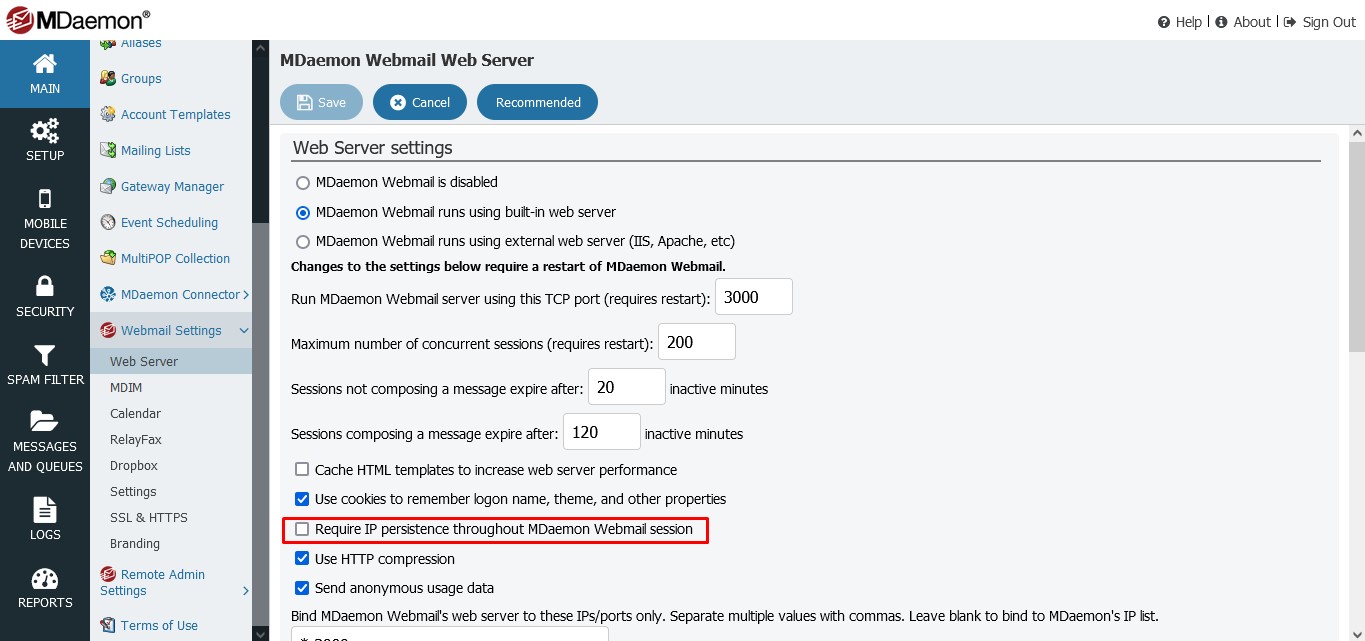Open Dropbox submenu item
Screen dimensions: 1365x641
point(134,465)
